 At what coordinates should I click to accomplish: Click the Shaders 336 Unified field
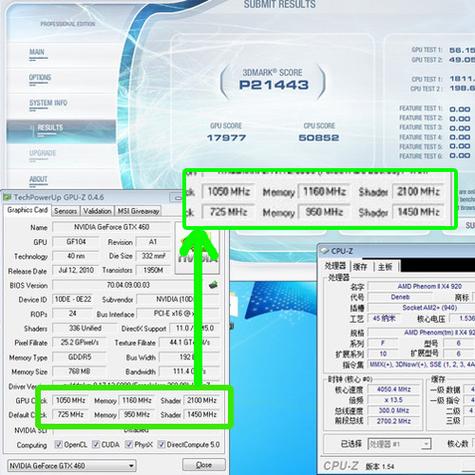point(85,328)
